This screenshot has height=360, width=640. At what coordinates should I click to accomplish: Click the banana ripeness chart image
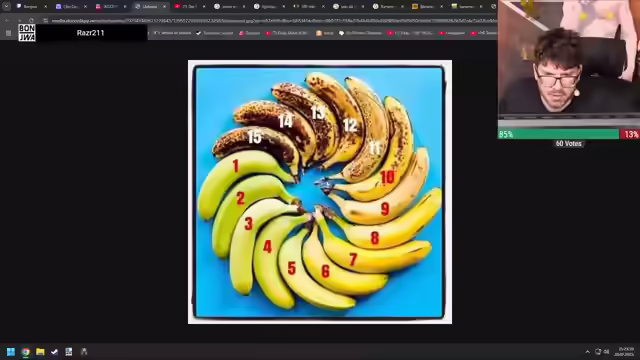[x=320, y=192]
